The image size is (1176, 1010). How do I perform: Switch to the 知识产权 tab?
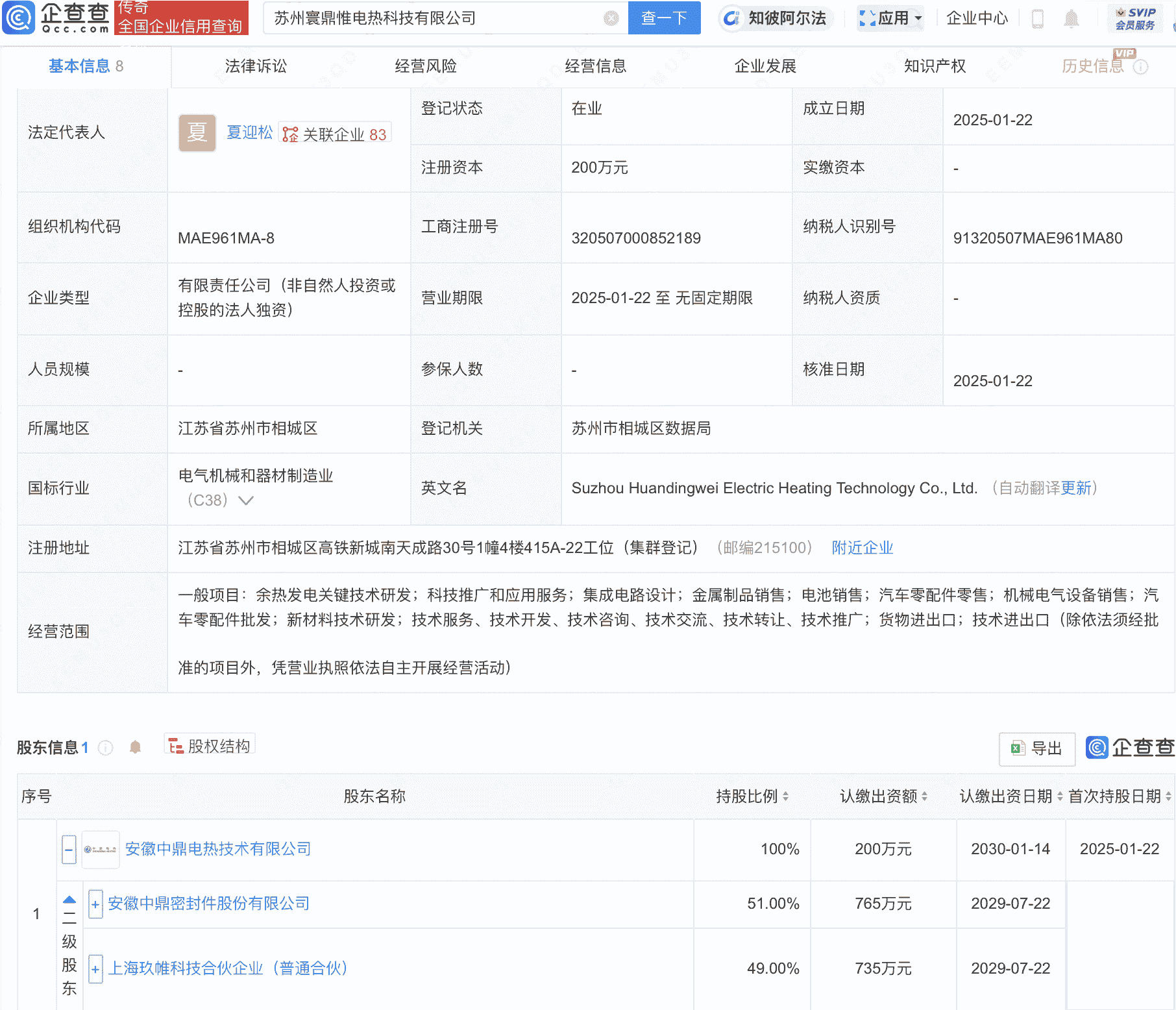[x=933, y=66]
